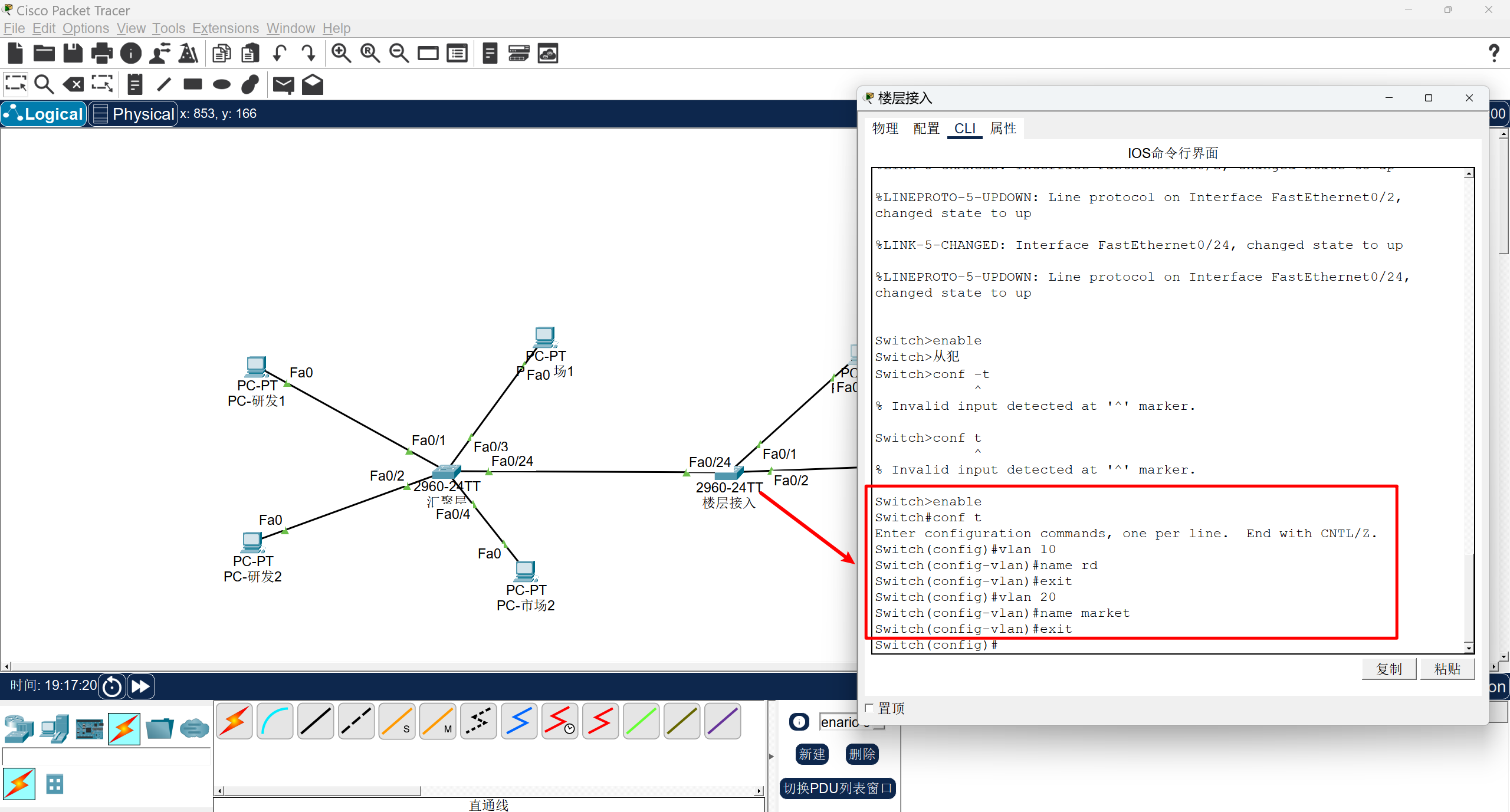Click the 粘贴 button
Viewport: 1510px width, 812px height.
pyautogui.click(x=1447, y=669)
